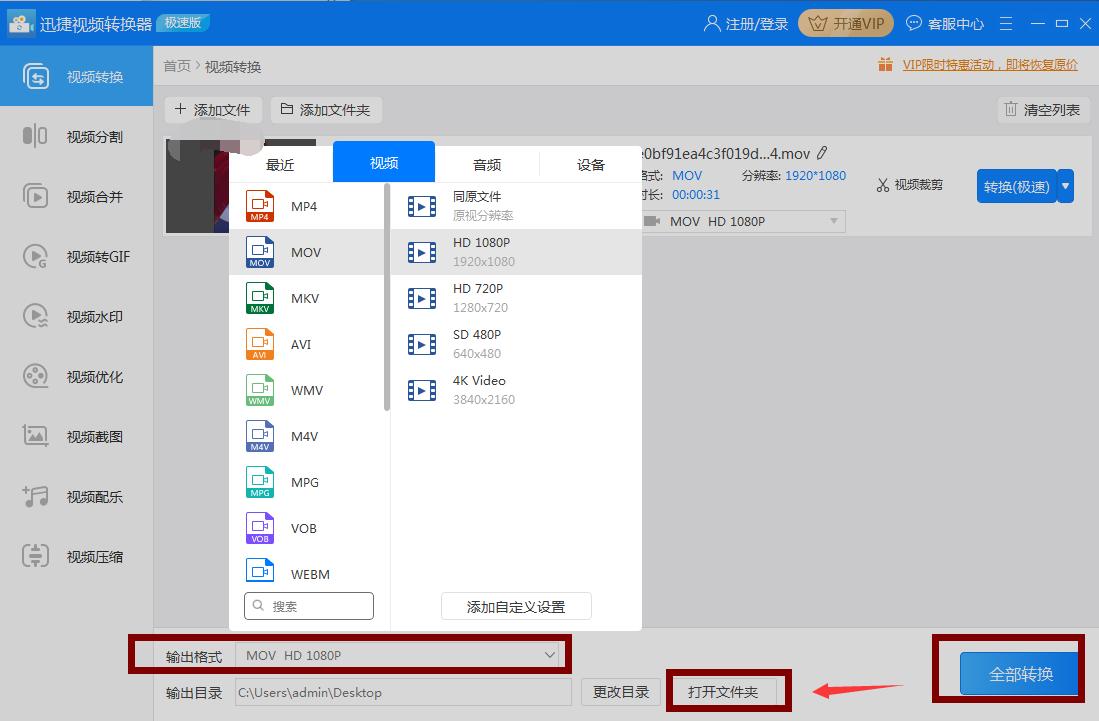Open the arrow beside 转换(极速) button
1099x721 pixels.
click(1065, 186)
